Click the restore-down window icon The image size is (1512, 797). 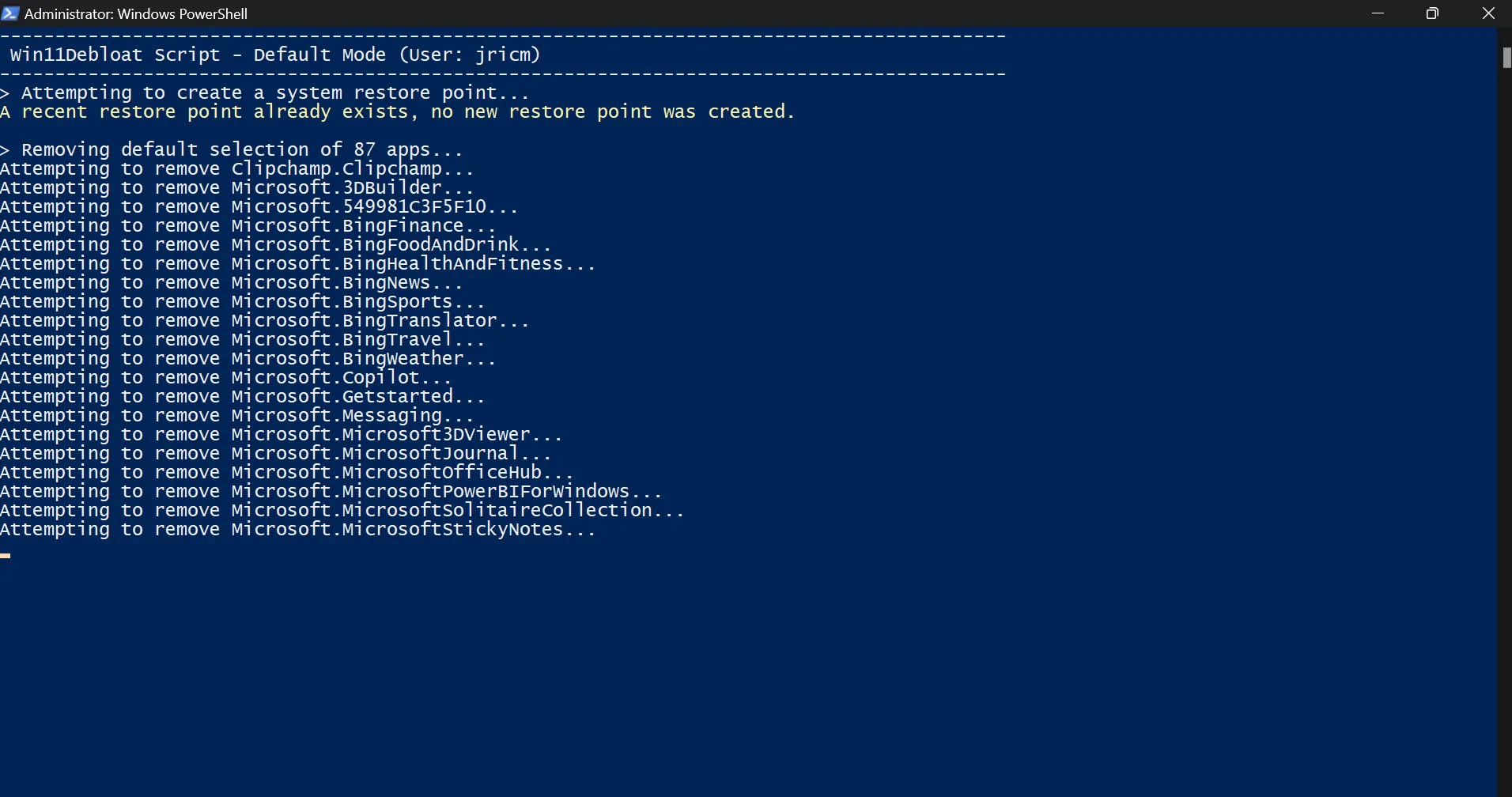(x=1433, y=13)
